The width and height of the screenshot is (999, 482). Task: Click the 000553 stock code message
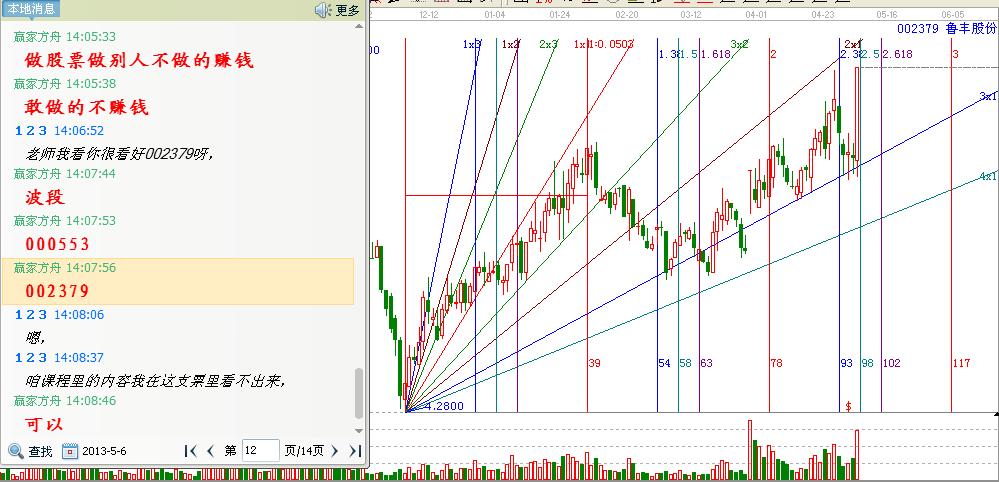pyautogui.click(x=58, y=244)
